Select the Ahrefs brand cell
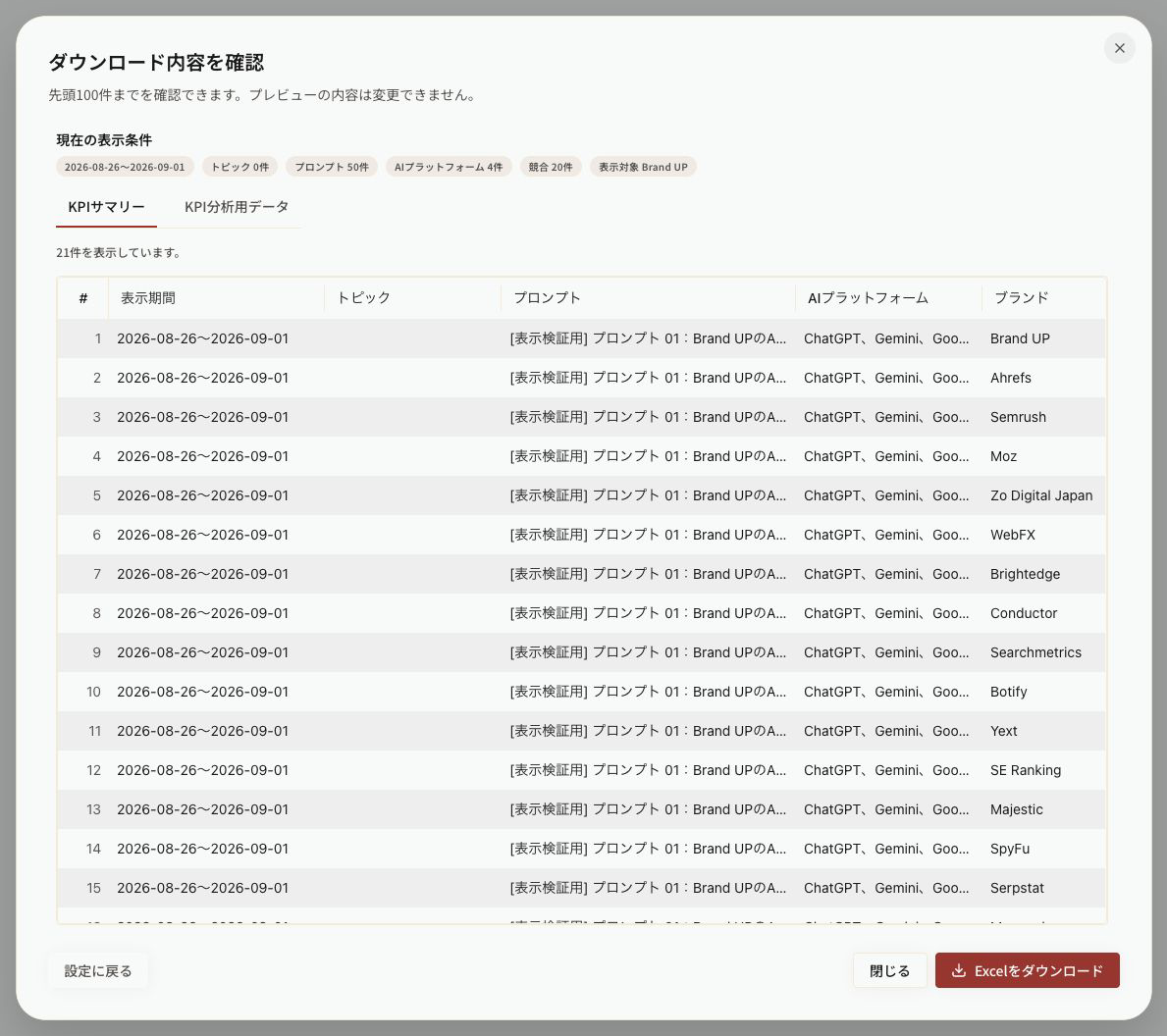The image size is (1167, 1036). pyautogui.click(x=1044, y=378)
